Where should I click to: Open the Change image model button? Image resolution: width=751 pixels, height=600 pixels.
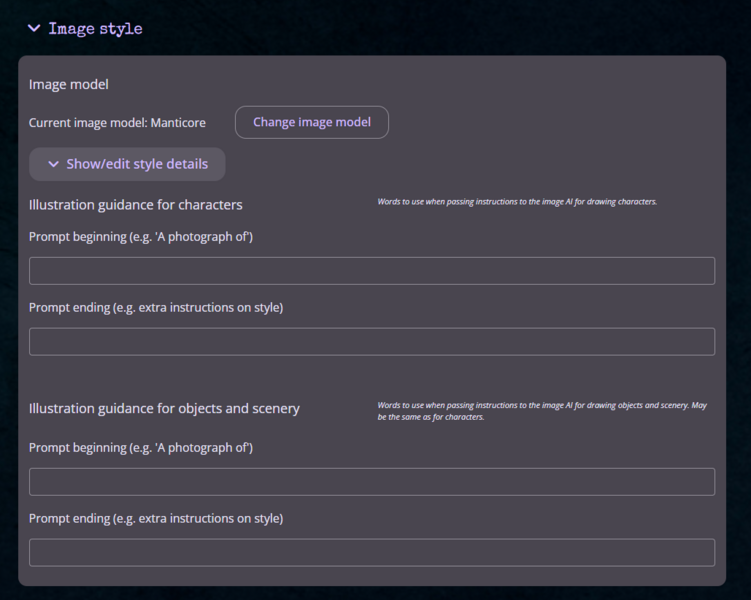tap(312, 122)
